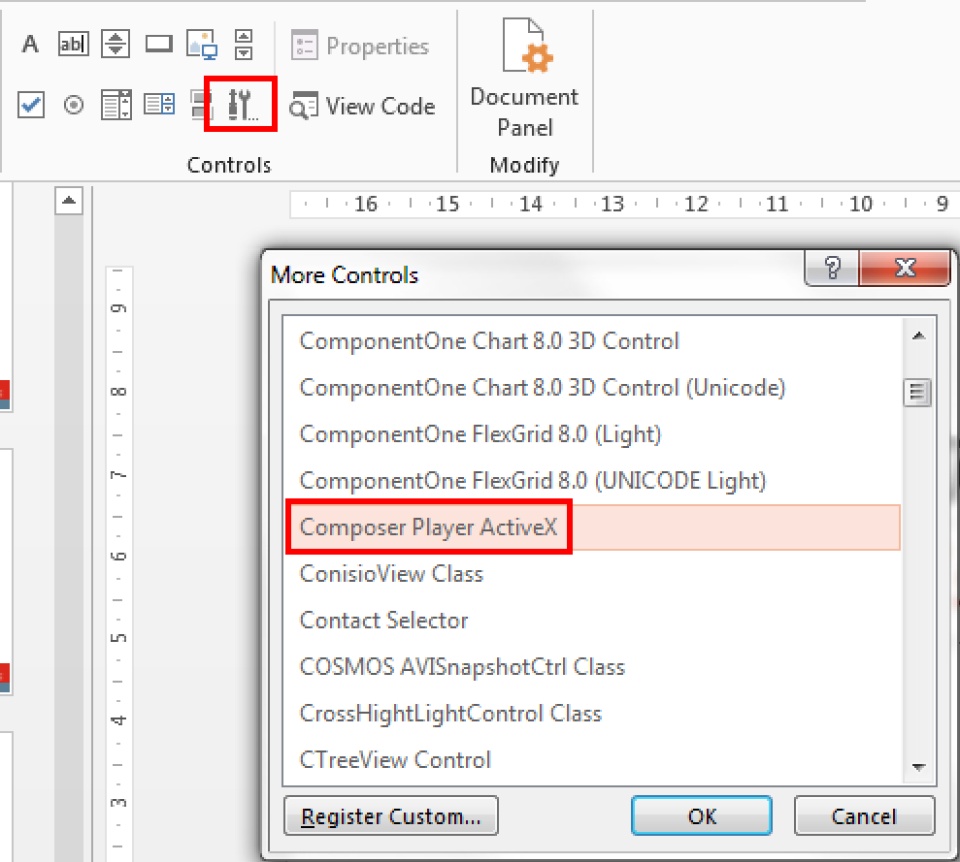Insert a Text Box ActiveX control
The height and width of the screenshot is (862, 960).
coord(73,44)
